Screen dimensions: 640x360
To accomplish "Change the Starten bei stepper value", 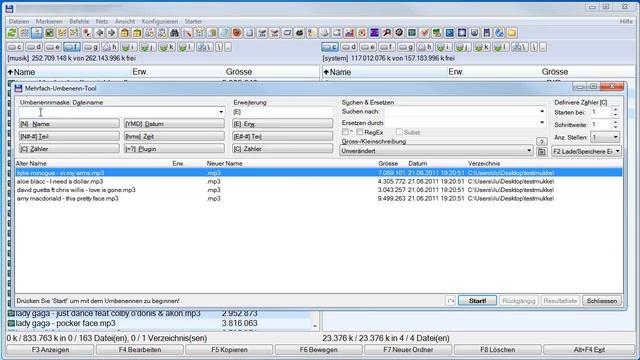I will coord(615,112).
